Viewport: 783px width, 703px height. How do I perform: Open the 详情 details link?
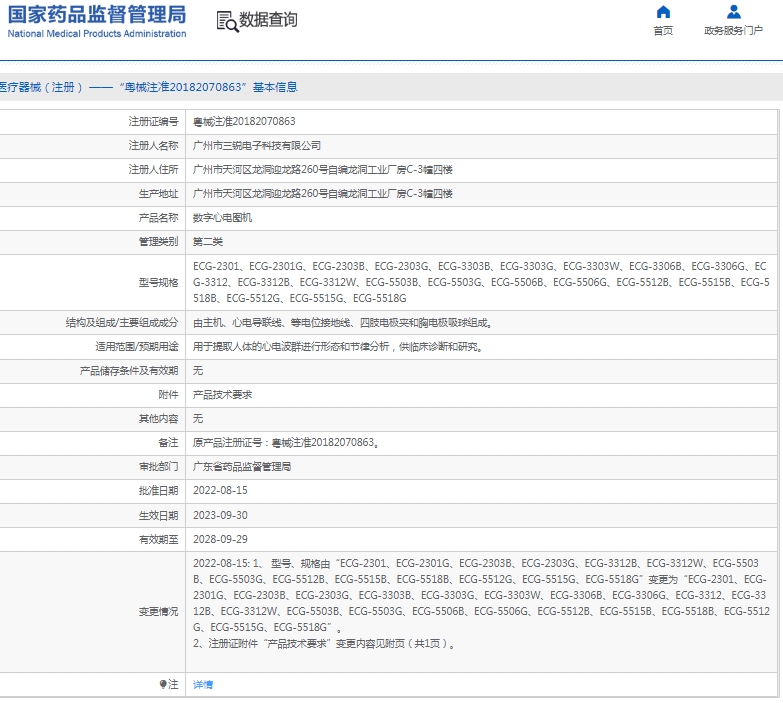click(203, 685)
